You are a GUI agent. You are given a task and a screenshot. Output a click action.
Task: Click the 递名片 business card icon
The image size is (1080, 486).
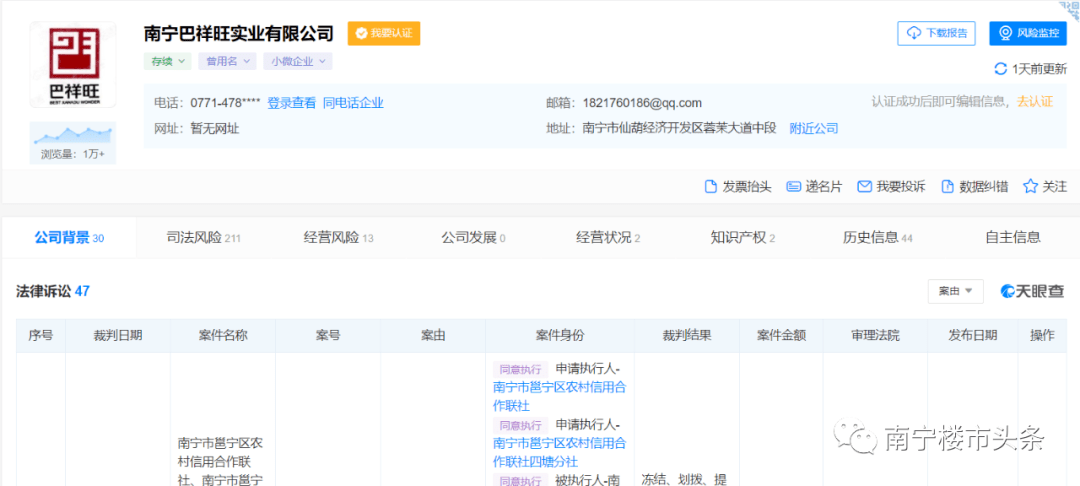point(794,187)
